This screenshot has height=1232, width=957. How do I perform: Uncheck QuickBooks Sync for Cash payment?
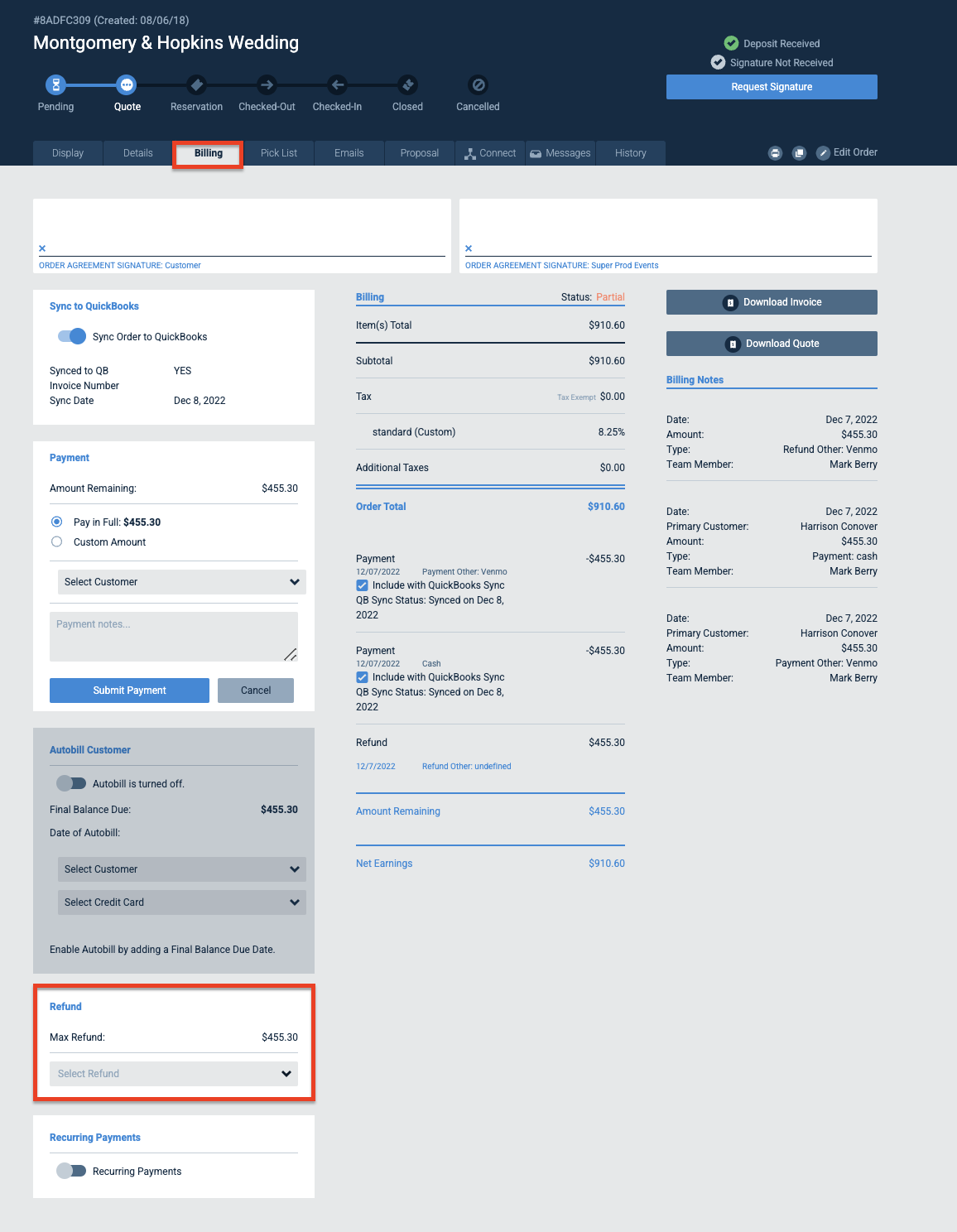[x=362, y=677]
